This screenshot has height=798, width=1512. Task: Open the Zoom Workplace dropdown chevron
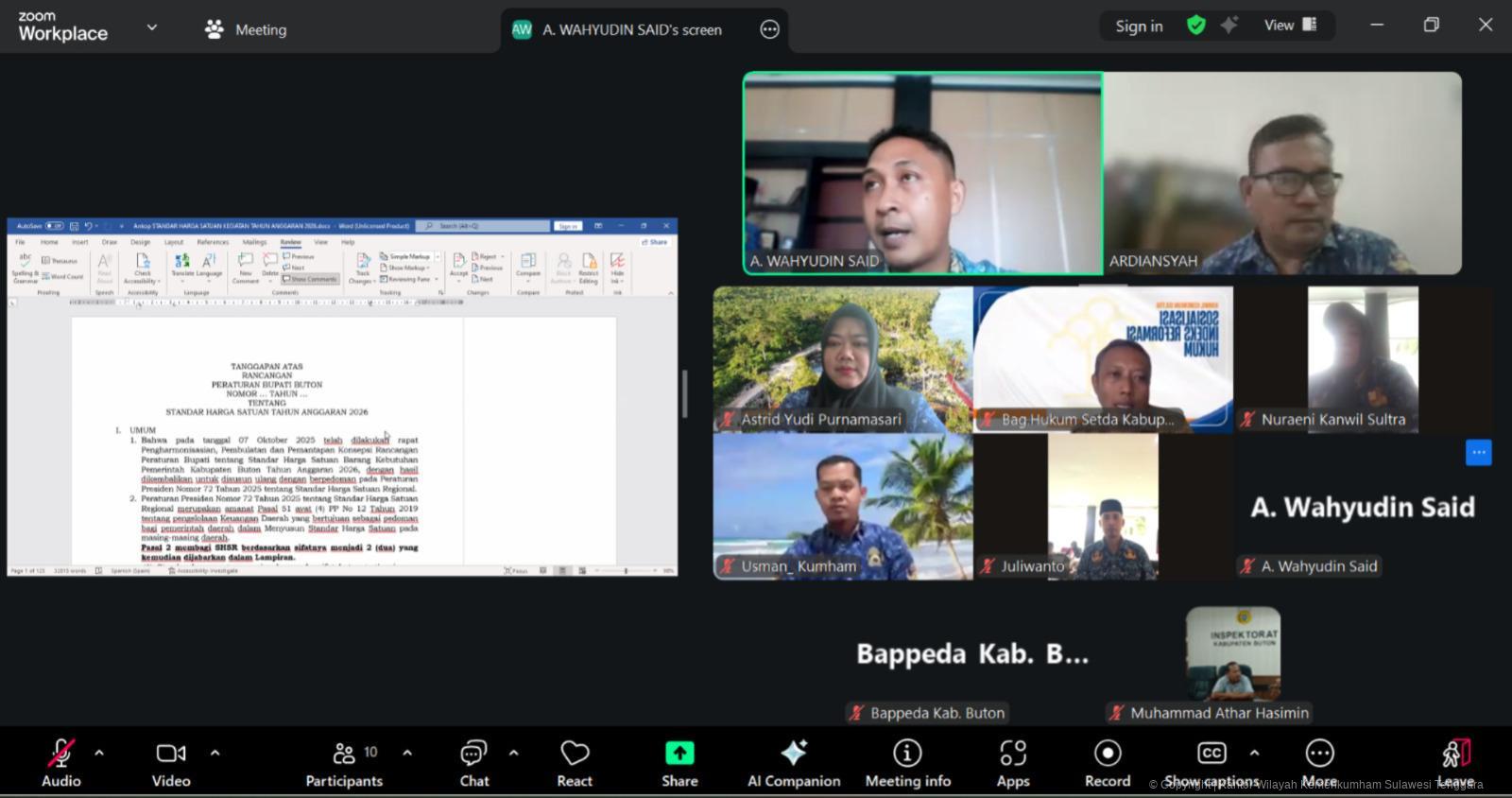(x=151, y=28)
